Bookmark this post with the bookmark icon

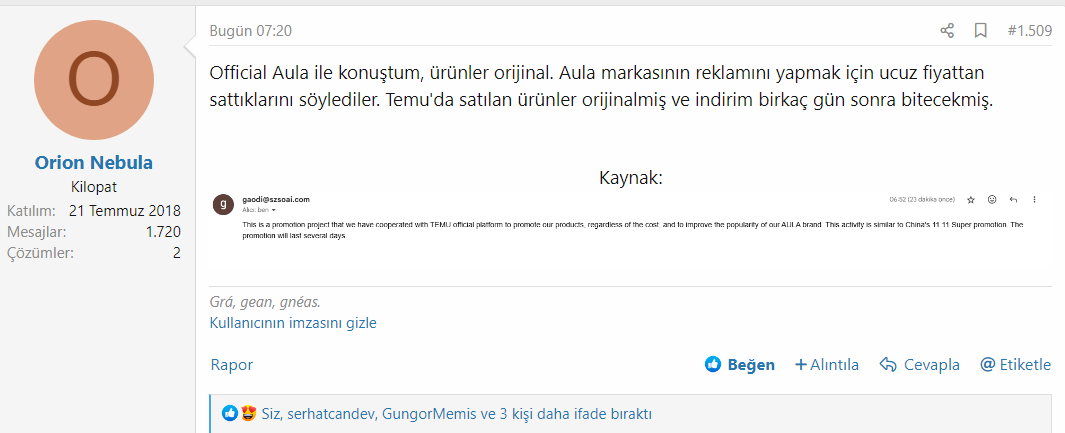981,31
